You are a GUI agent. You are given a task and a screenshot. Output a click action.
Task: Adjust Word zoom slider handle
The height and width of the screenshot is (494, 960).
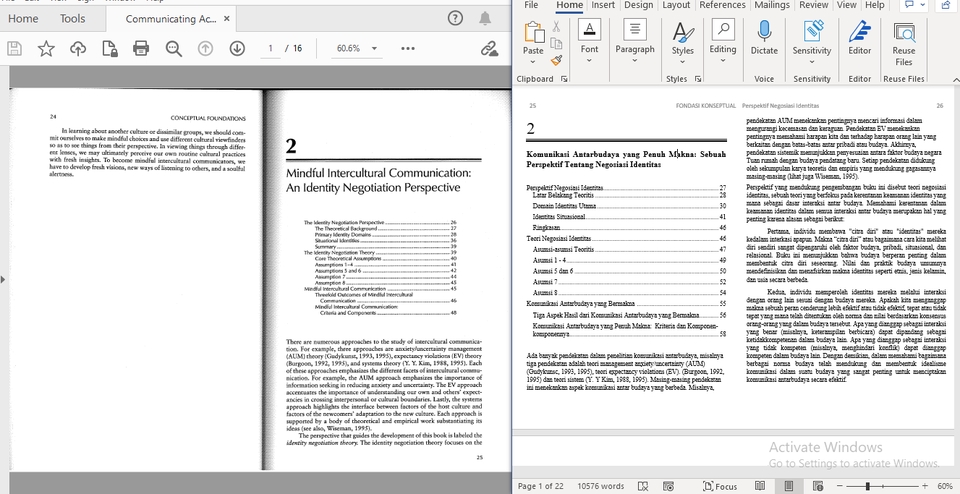pos(868,486)
